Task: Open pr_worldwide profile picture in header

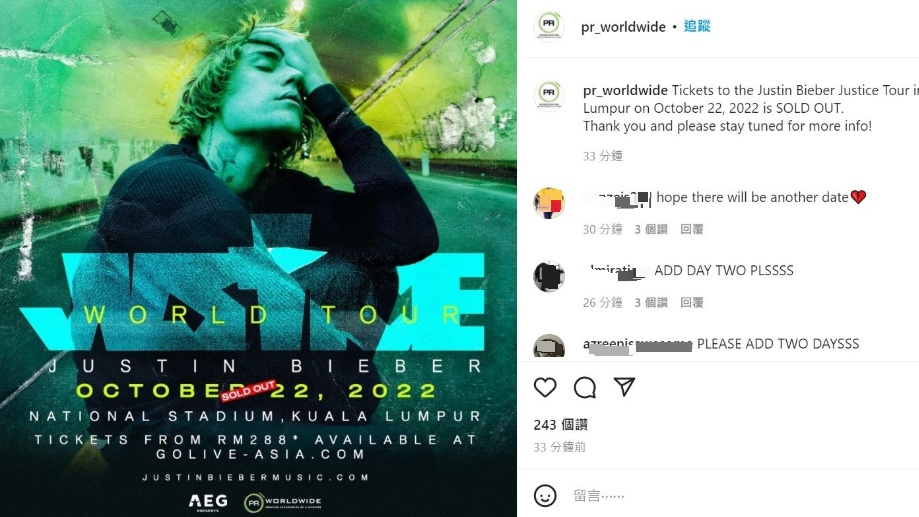Action: [549, 26]
